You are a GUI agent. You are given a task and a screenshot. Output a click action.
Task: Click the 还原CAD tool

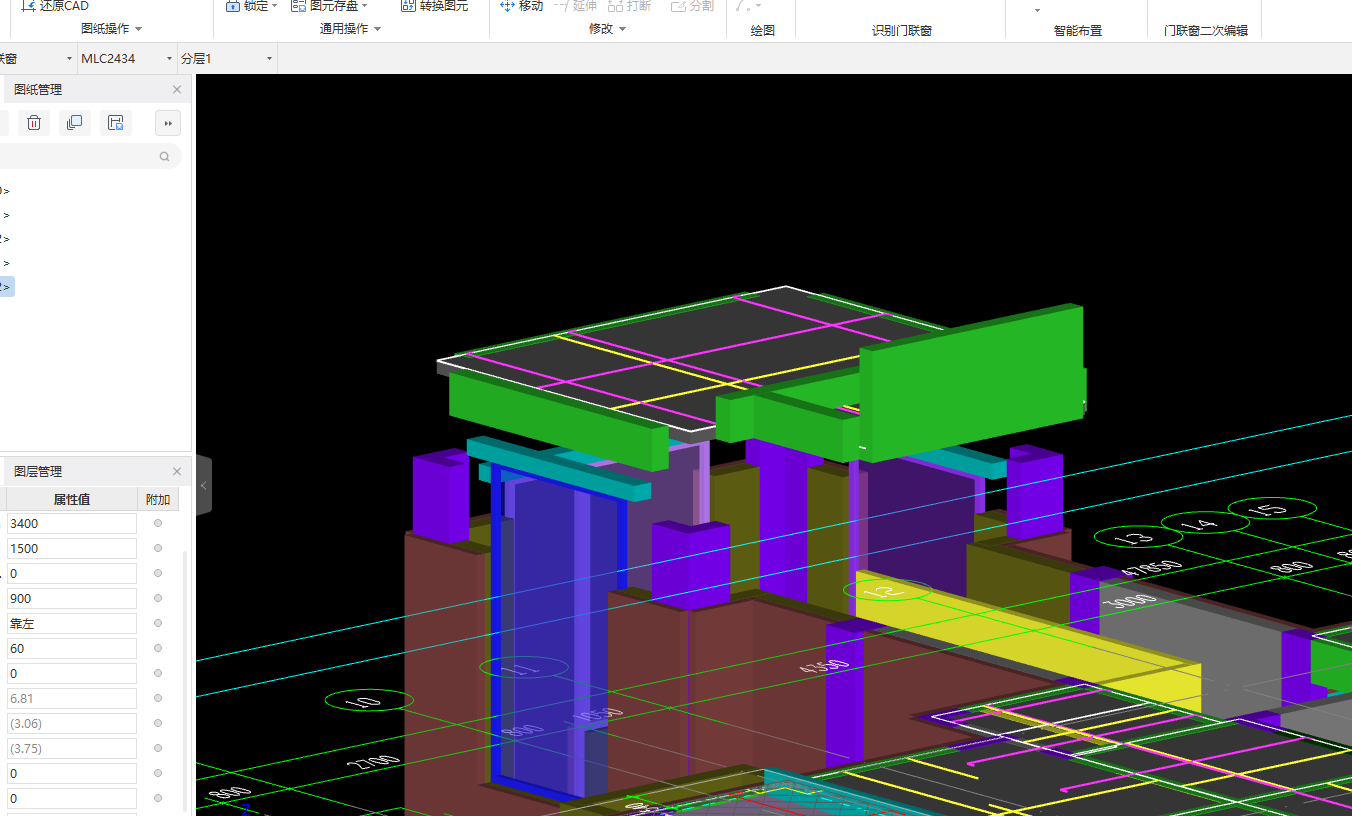click(x=55, y=6)
